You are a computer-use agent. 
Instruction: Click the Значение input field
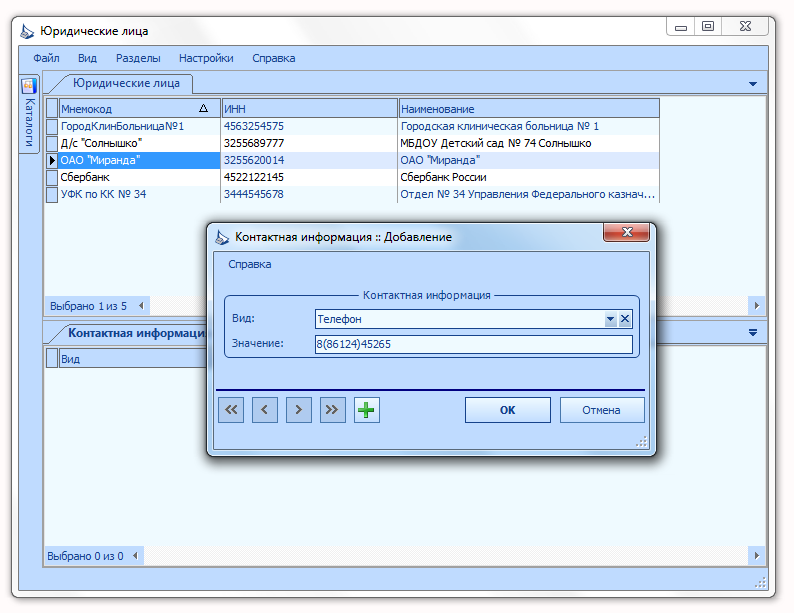click(473, 344)
